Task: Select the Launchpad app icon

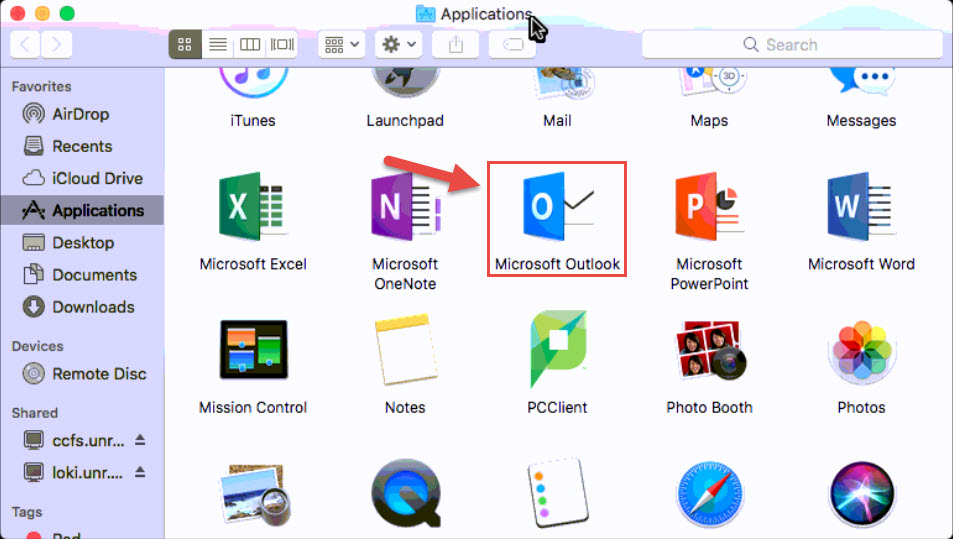Action: click(405, 82)
